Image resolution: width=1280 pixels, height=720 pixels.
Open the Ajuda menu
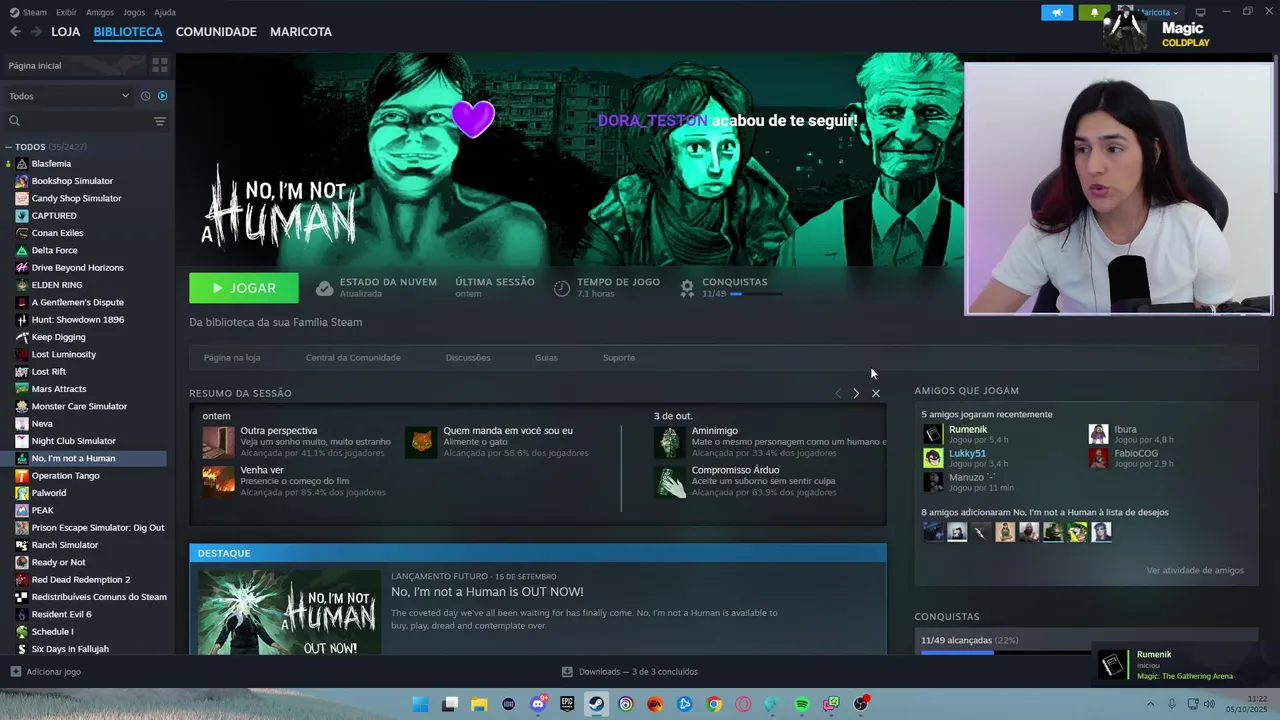coord(165,12)
